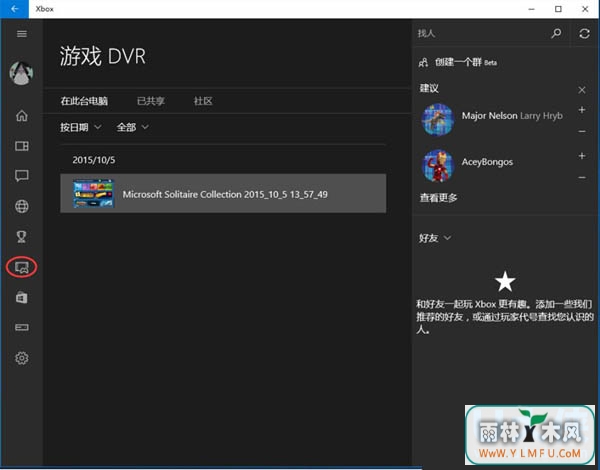Click 创建一个群 Beta

466,62
